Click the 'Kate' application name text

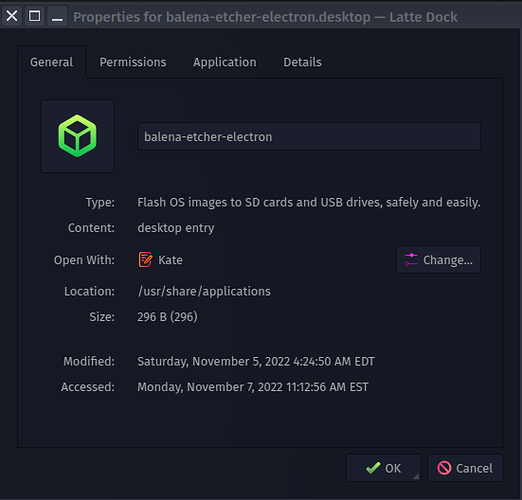(170, 260)
